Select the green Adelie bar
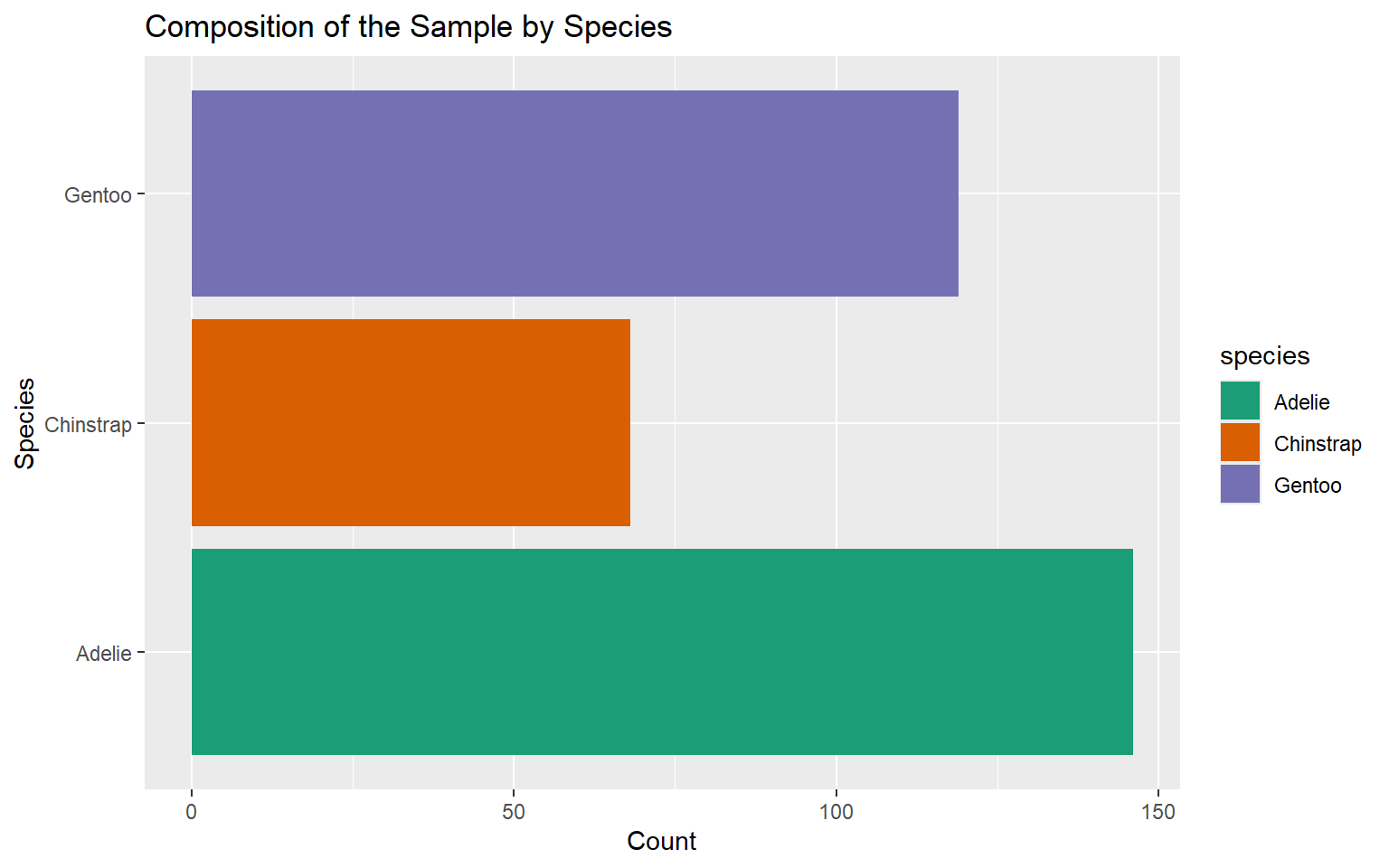This screenshot has width=1389, height=868. (x=662, y=651)
